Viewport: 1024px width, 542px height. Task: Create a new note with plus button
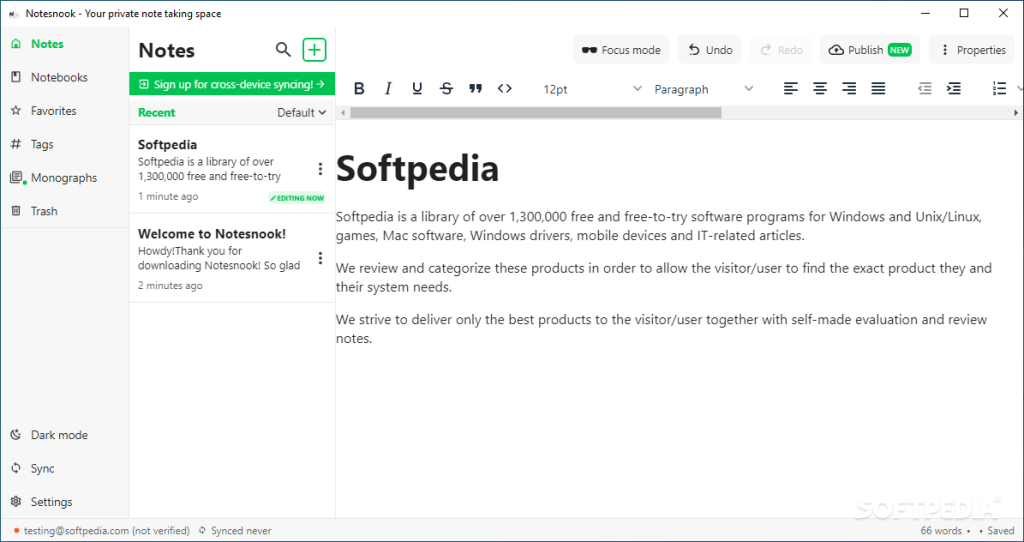pos(314,50)
